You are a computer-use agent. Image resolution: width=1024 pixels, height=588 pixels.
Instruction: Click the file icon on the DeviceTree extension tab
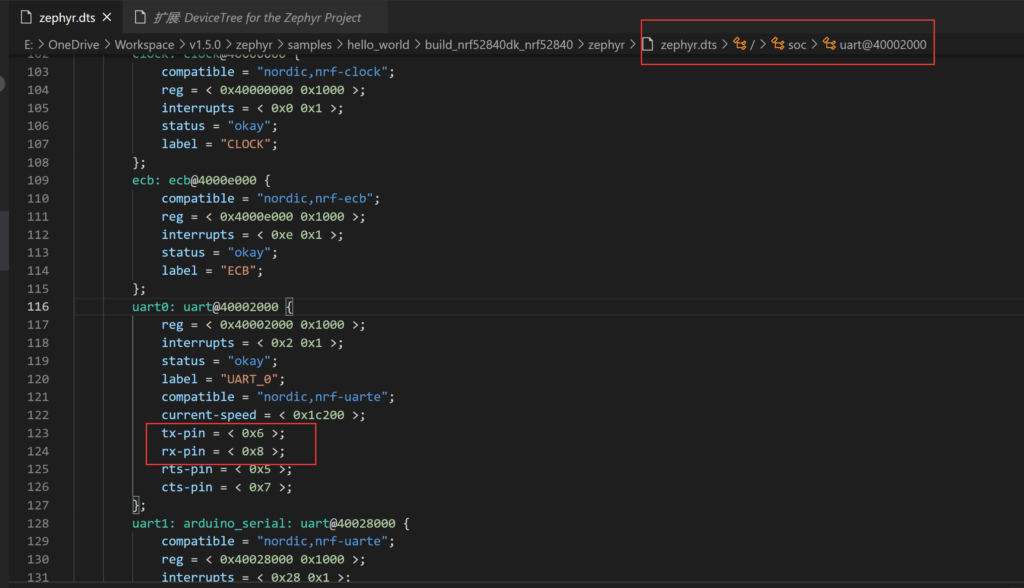(x=140, y=18)
